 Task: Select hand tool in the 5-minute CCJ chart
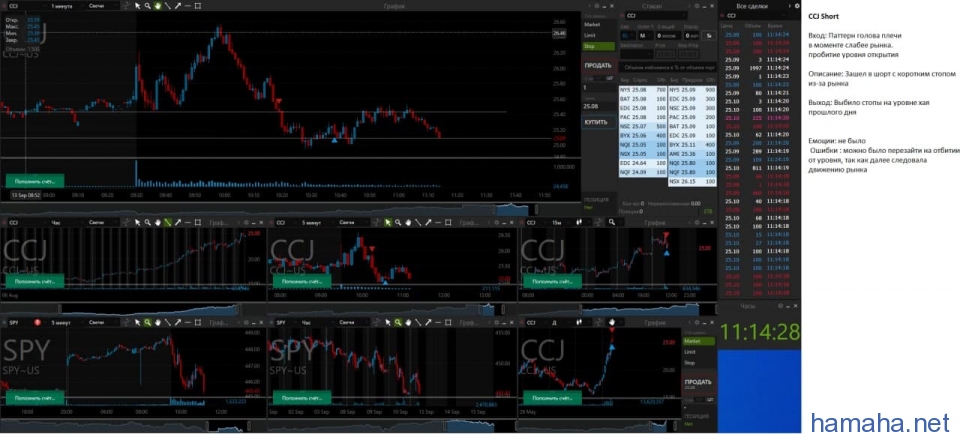tap(407, 222)
